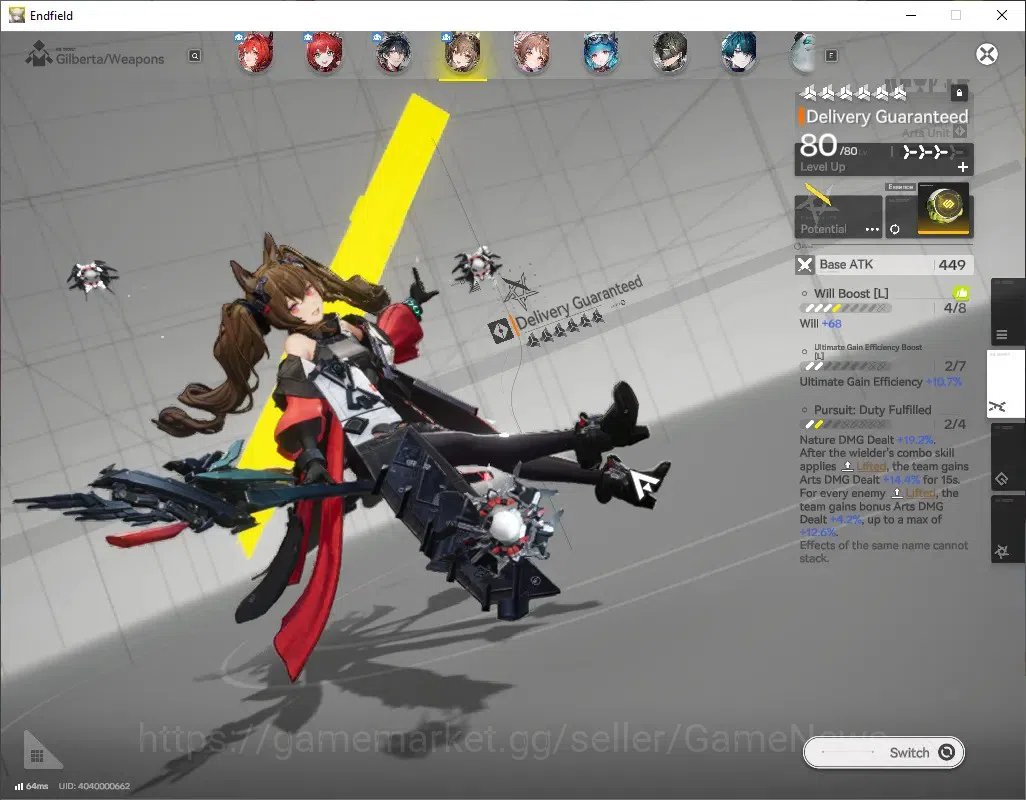This screenshot has height=800, width=1026.
Task: Click the Delivery Guaranteed weapon title
Action: click(x=887, y=116)
